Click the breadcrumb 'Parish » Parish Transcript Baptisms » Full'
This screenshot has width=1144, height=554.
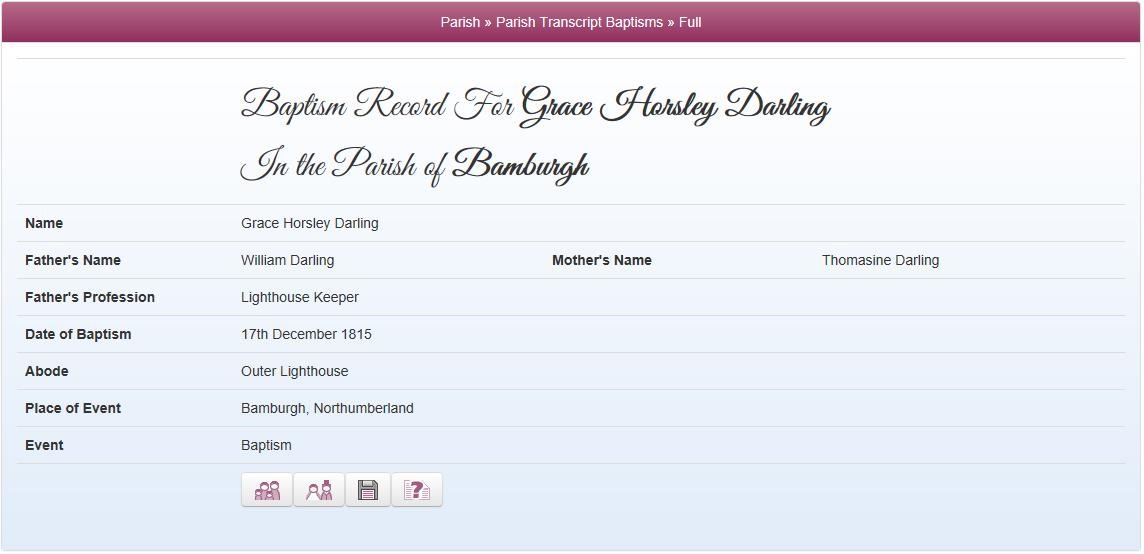tap(571, 23)
